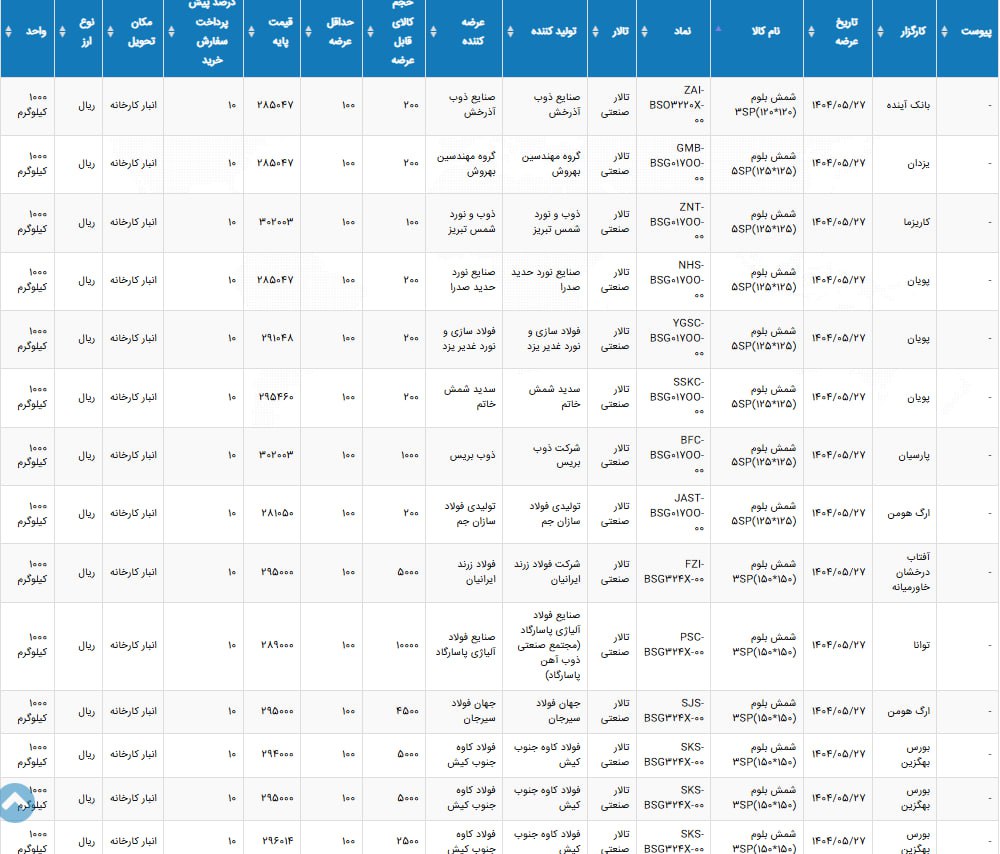Click the sort icon beside واحد header
This screenshot has height=854, width=1000.
pos(8,31)
